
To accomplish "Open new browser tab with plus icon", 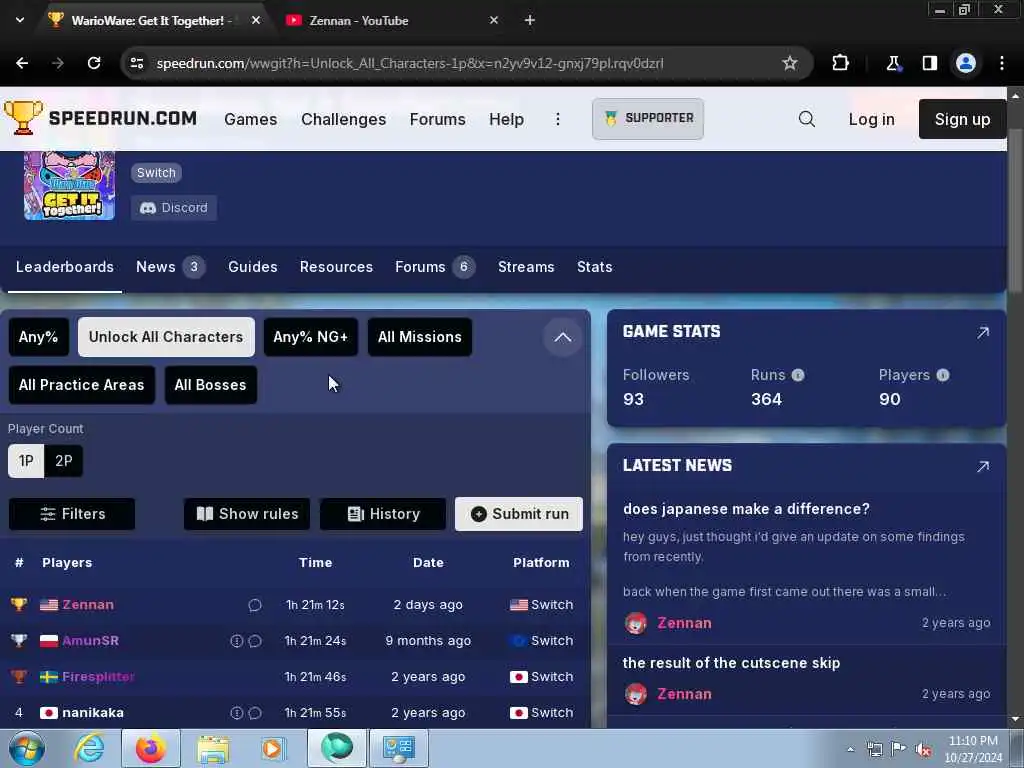I will [x=530, y=20].
